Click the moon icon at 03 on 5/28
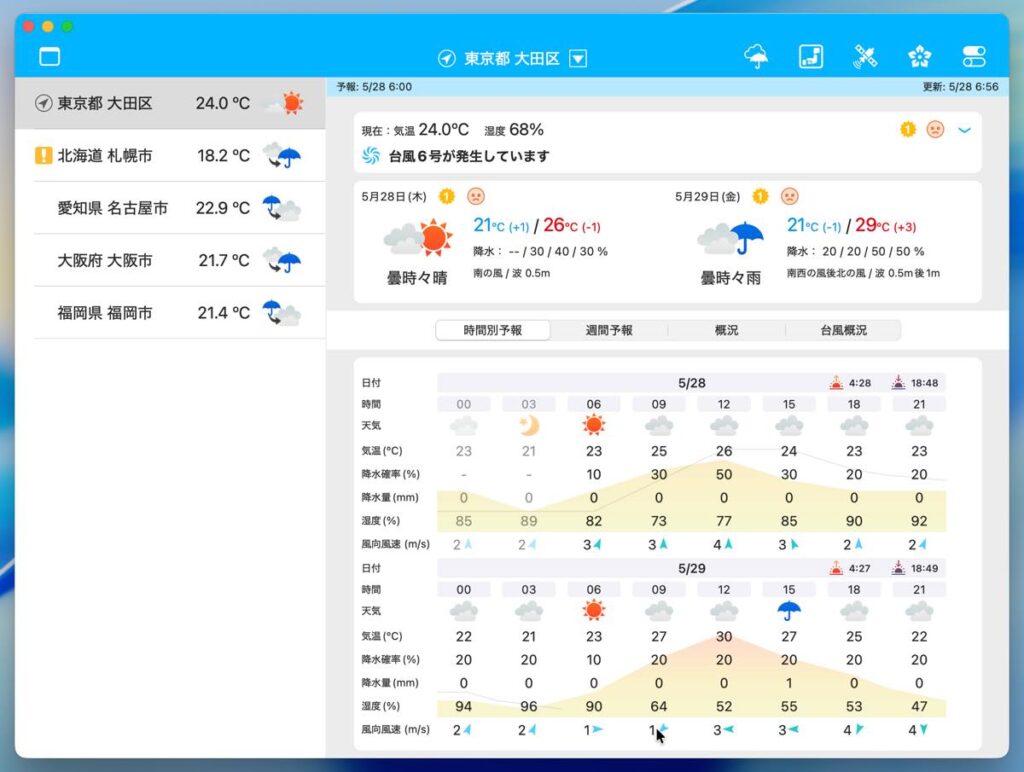The width and height of the screenshot is (1024, 772). click(x=529, y=426)
